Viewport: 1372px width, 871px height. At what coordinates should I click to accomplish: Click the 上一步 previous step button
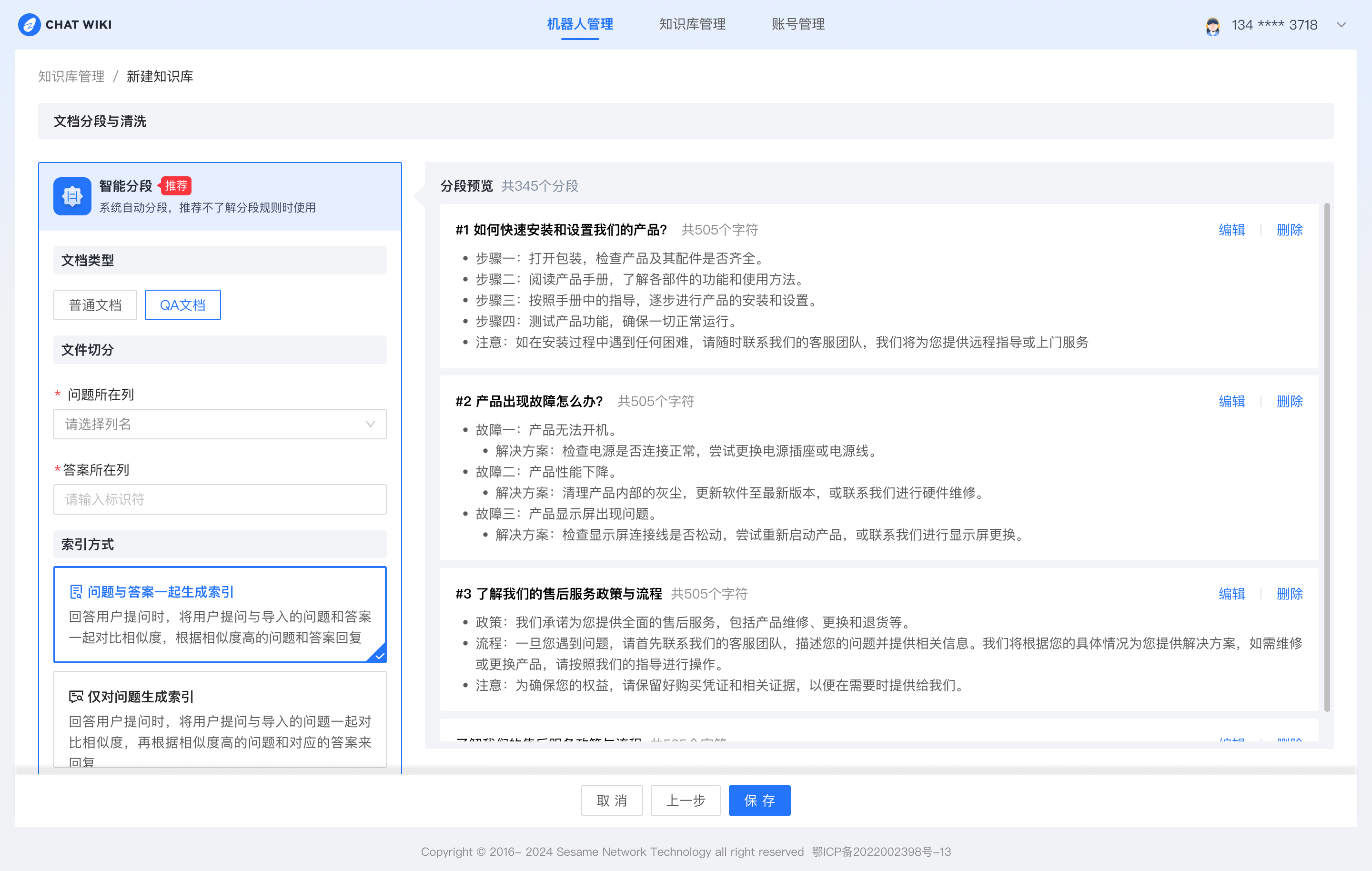tap(686, 800)
